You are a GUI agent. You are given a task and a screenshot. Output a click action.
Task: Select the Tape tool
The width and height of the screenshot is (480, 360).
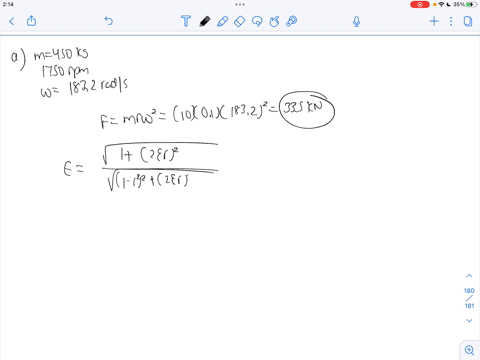point(292,21)
